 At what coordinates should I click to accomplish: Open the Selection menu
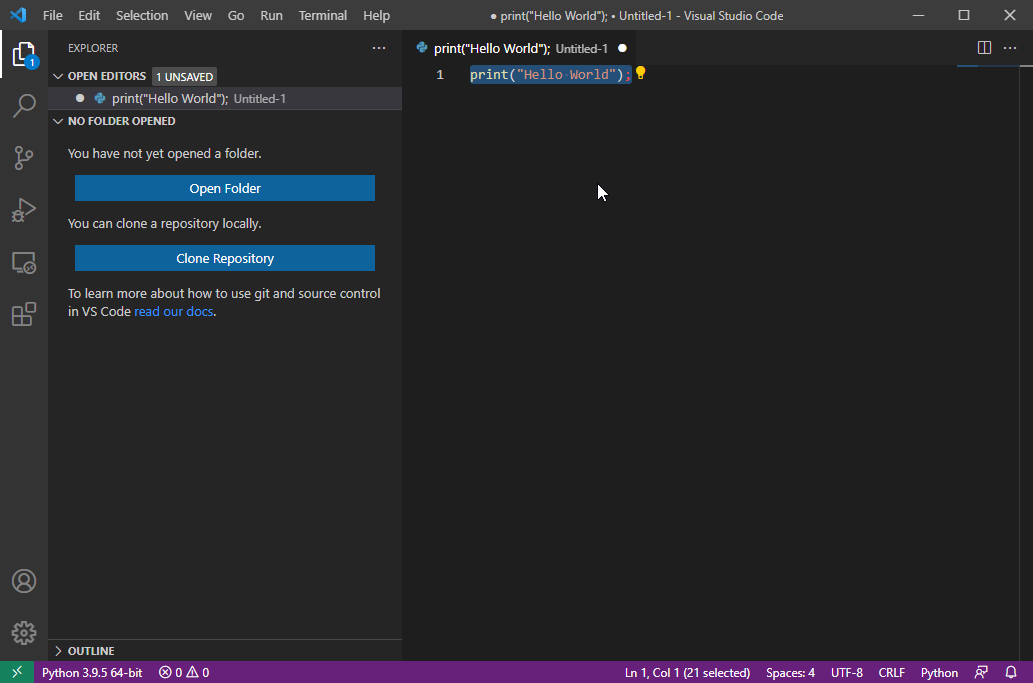click(142, 15)
